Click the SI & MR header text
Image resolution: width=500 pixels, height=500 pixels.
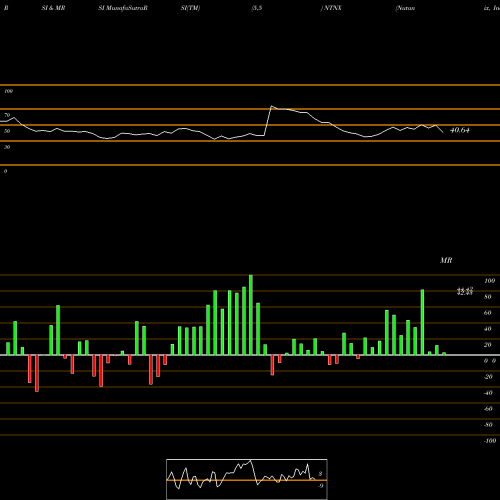coord(53,8)
